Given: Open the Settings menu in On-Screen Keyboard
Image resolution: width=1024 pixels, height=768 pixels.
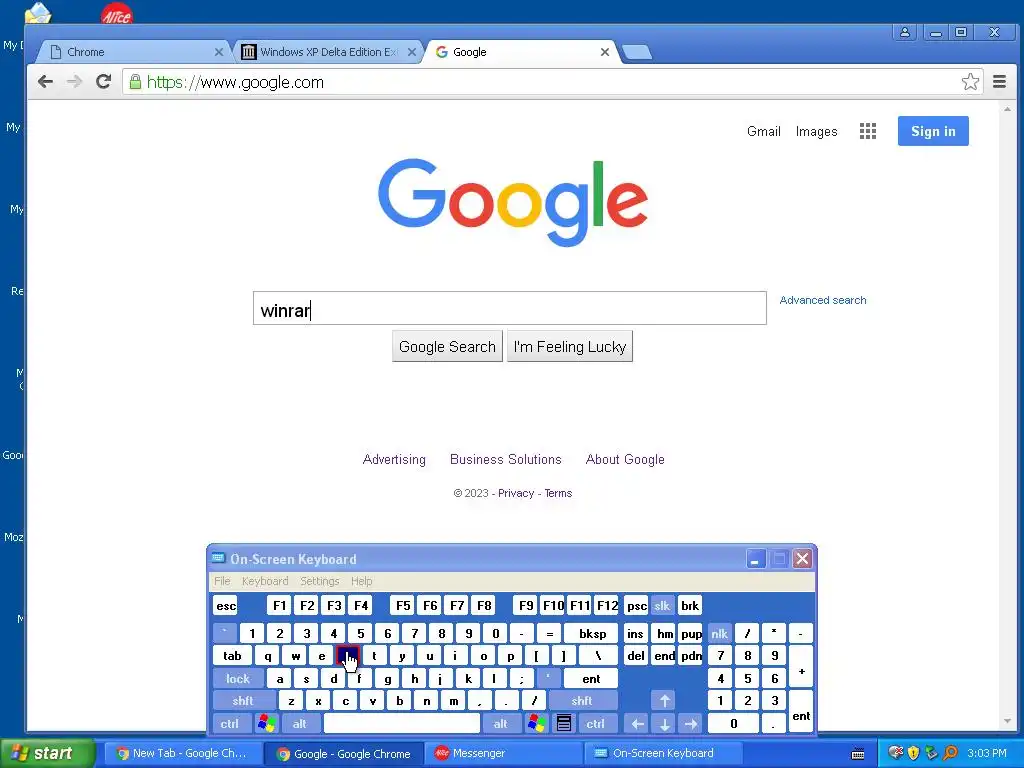Looking at the screenshot, I should point(319,581).
